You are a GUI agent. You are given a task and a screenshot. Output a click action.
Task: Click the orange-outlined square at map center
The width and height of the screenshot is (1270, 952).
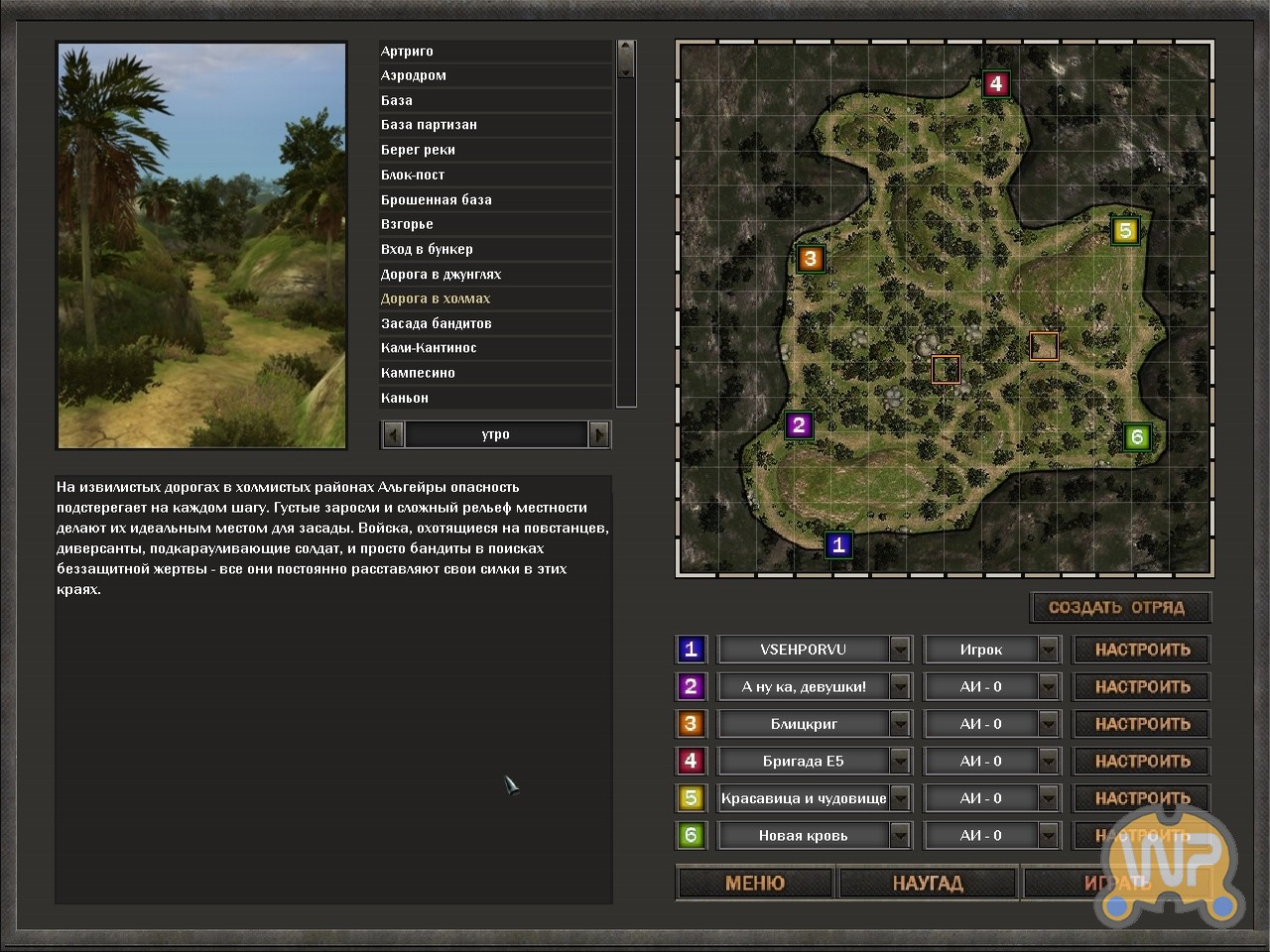pos(946,369)
